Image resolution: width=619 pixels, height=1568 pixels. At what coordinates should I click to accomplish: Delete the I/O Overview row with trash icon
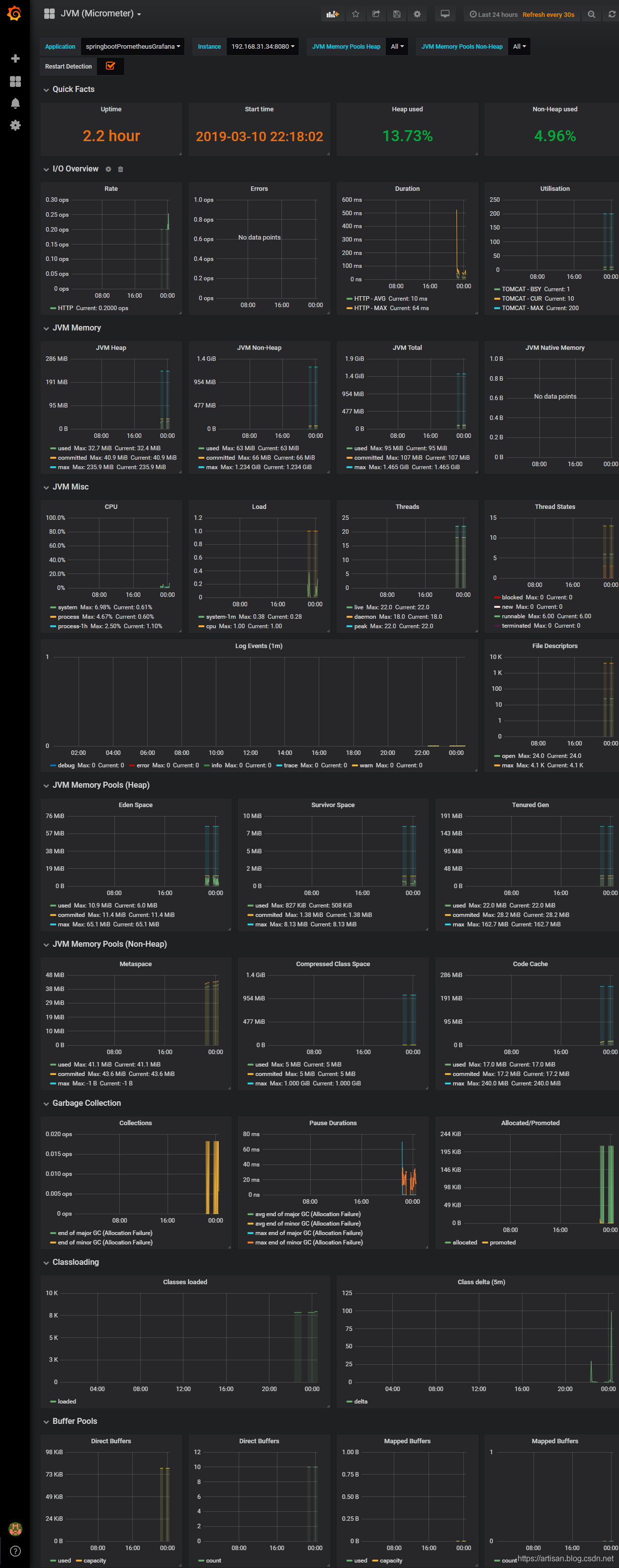click(120, 169)
